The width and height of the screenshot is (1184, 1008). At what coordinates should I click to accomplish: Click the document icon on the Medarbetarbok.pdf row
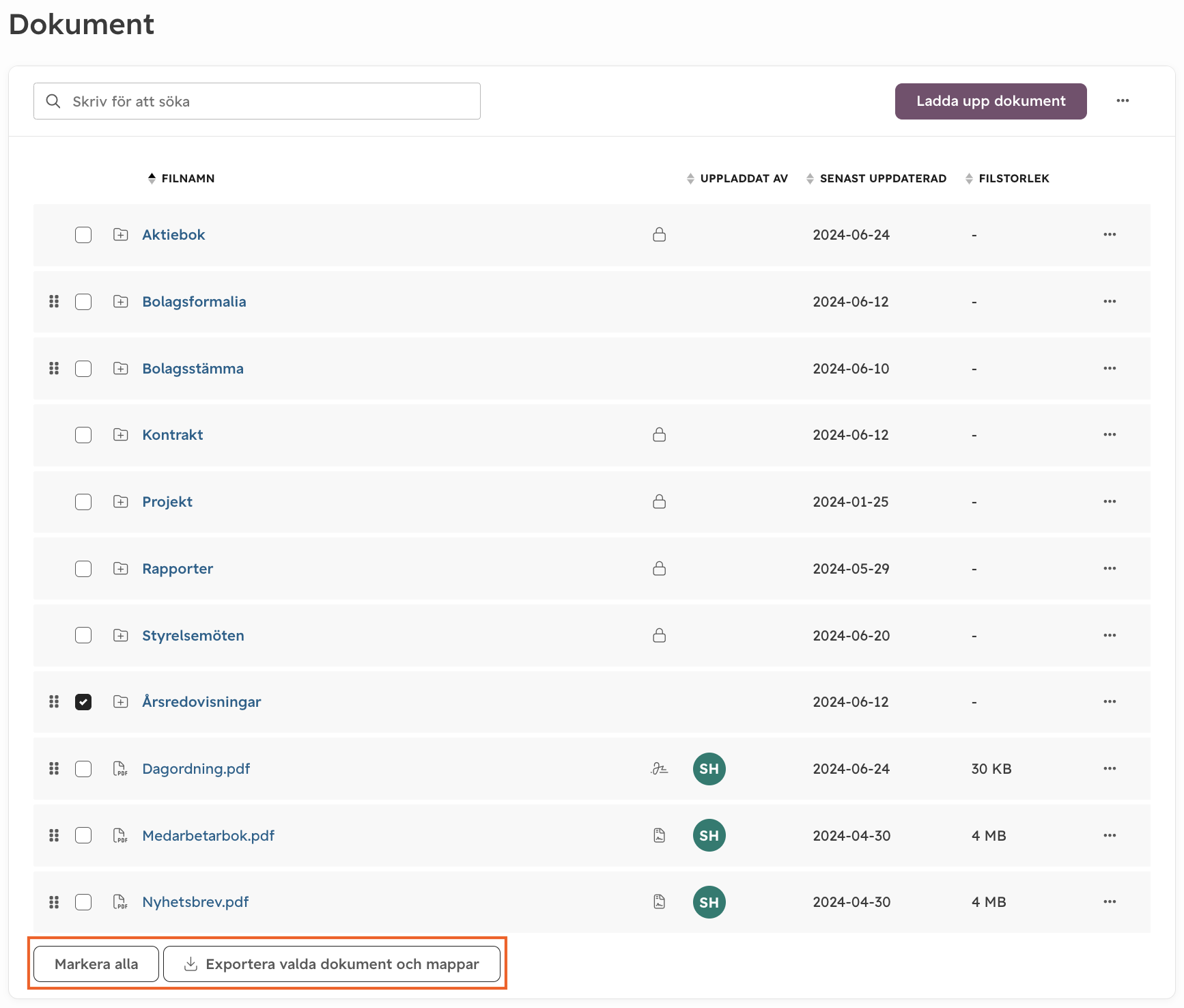(x=659, y=836)
